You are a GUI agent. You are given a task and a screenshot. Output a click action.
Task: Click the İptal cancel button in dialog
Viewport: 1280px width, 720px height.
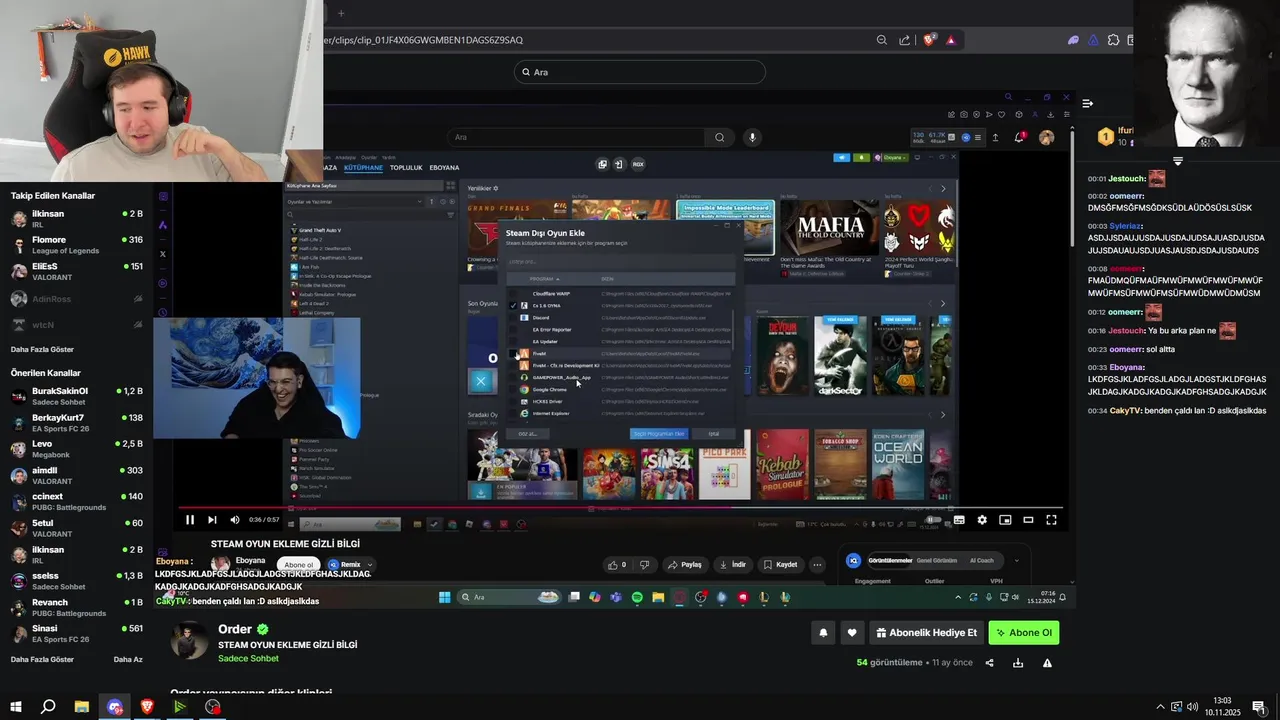pos(713,434)
